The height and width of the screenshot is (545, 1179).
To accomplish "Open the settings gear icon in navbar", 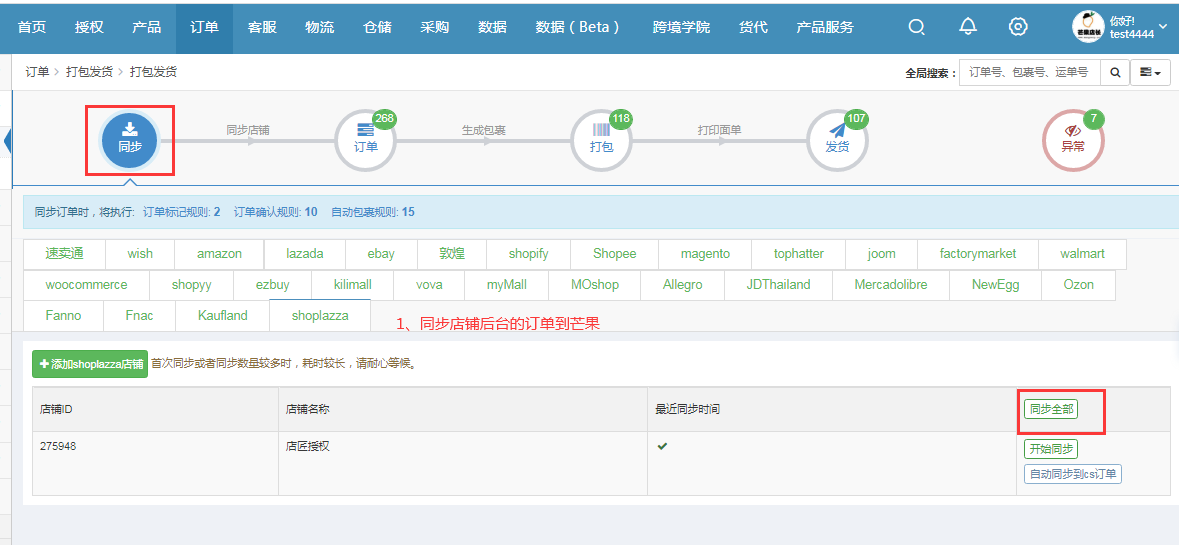I will [1018, 27].
